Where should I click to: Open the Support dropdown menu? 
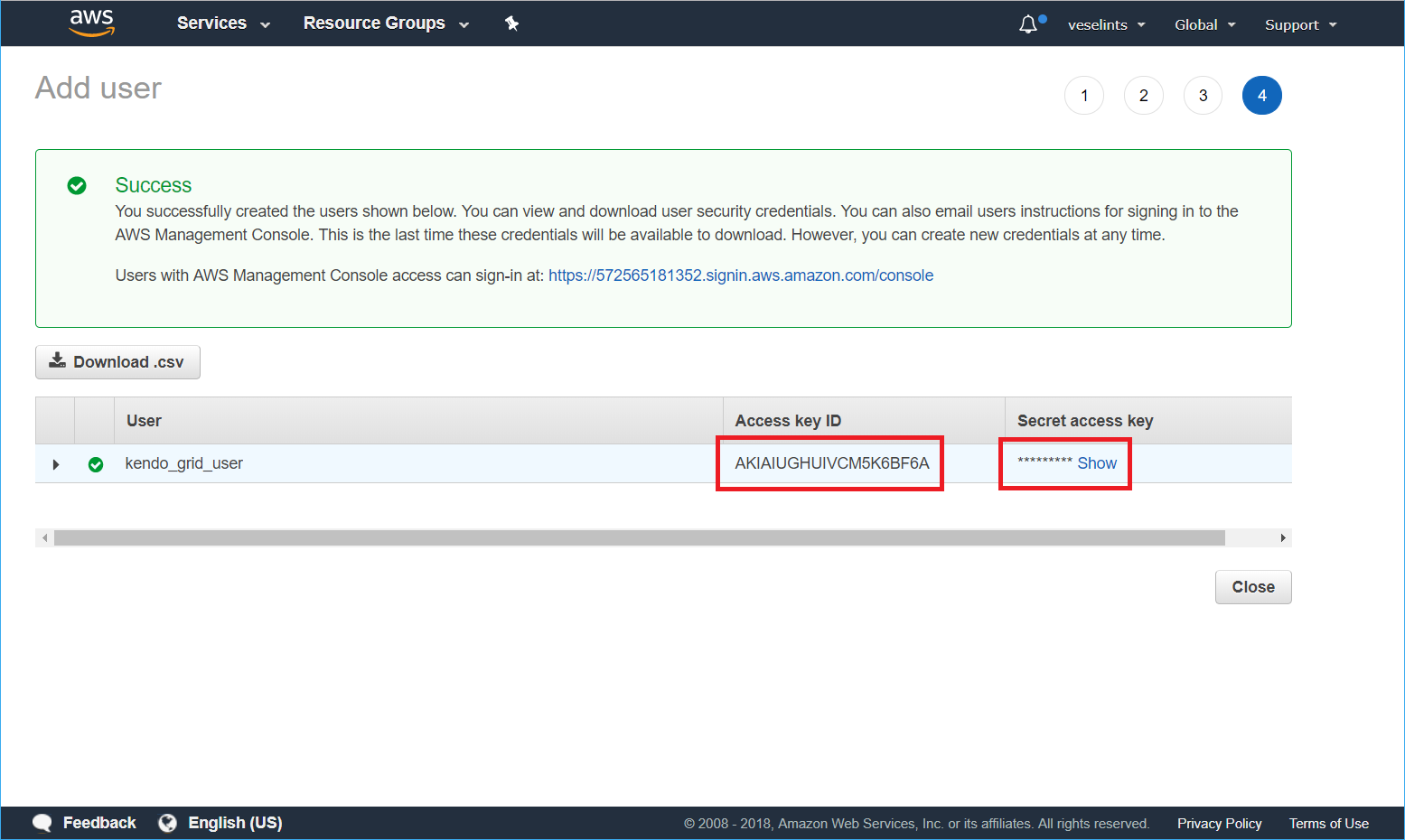tap(1299, 24)
